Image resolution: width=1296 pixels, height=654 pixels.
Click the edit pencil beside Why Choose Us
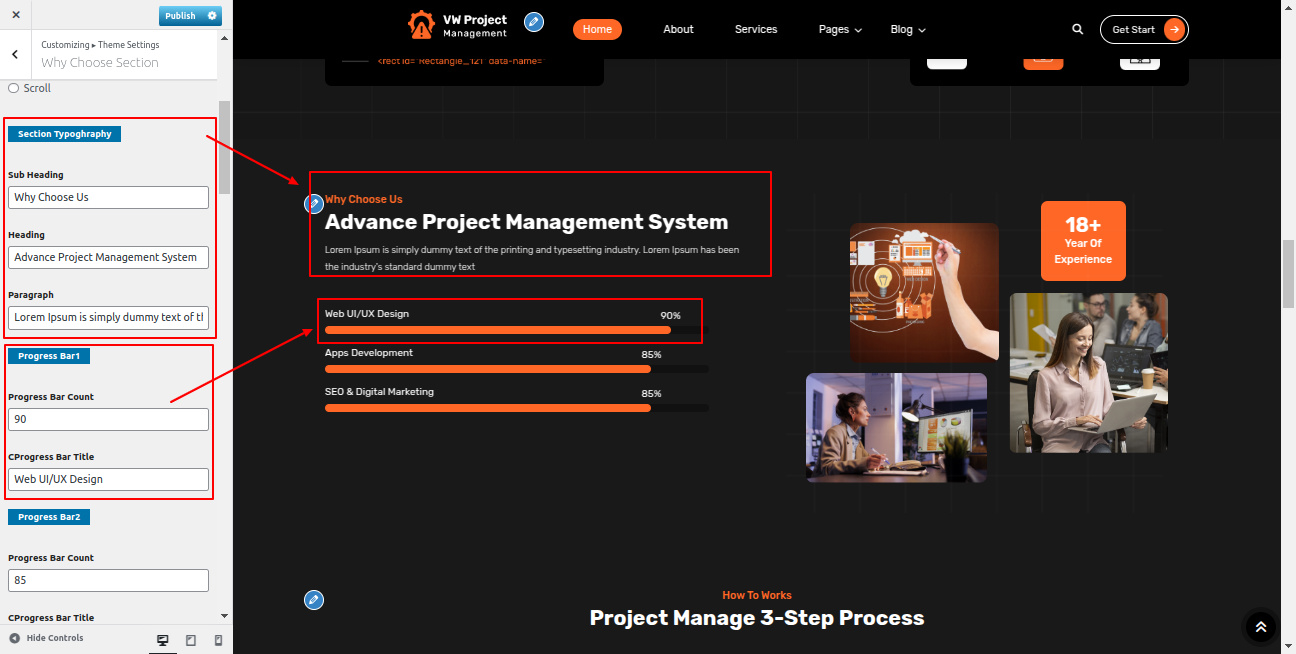[314, 204]
